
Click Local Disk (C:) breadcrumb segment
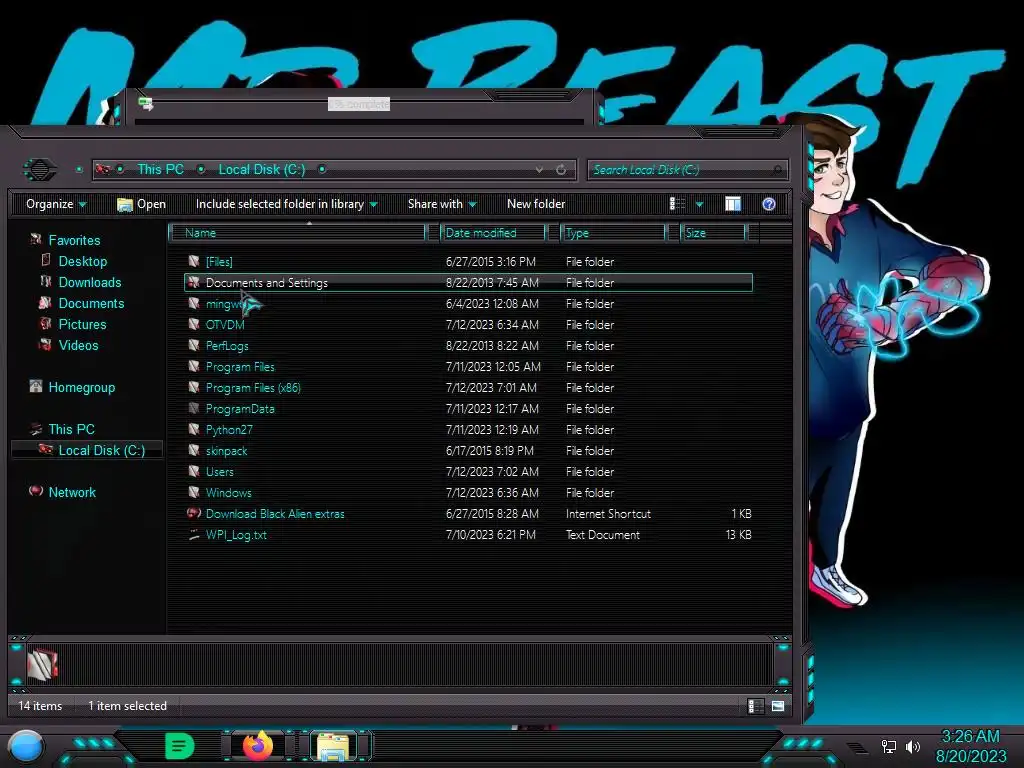pos(261,169)
